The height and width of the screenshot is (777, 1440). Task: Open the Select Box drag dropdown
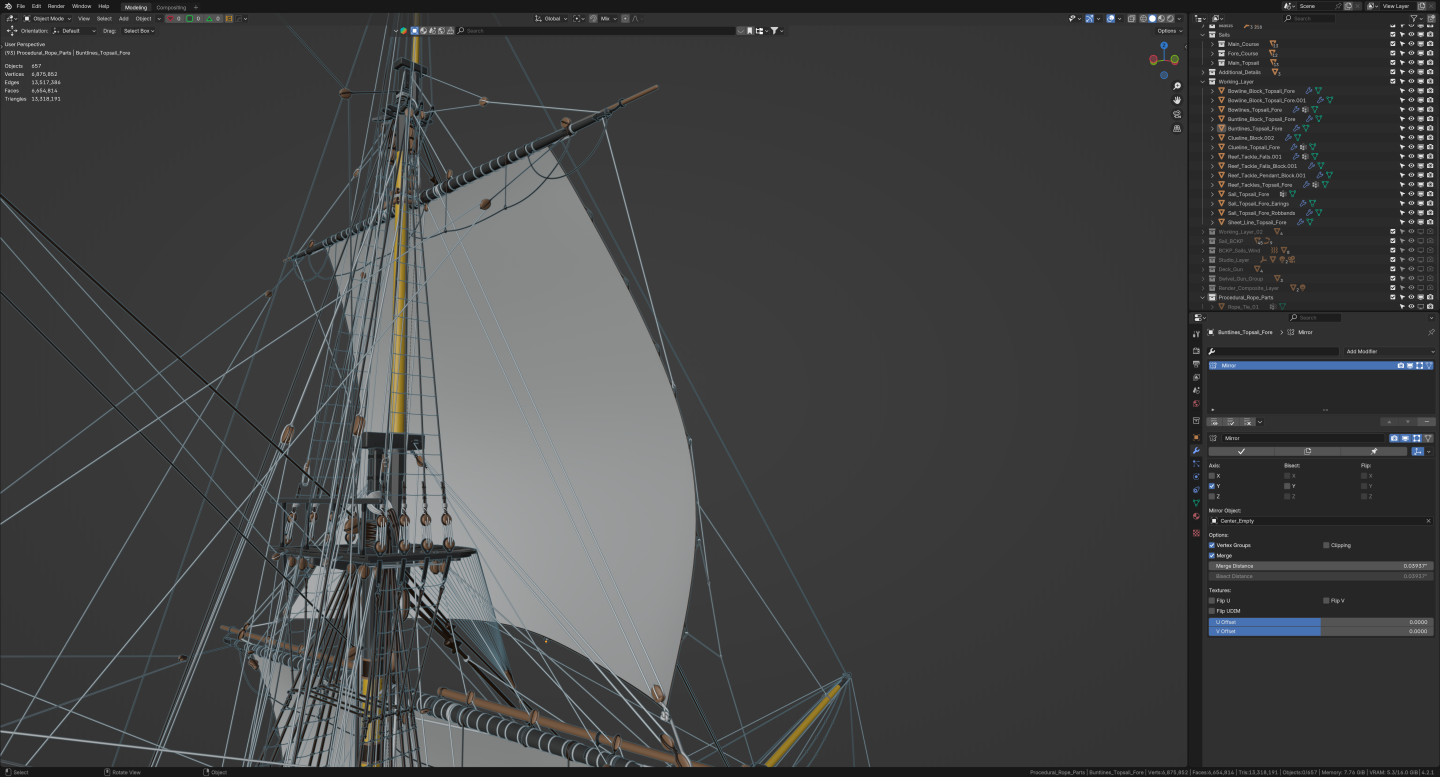139,31
